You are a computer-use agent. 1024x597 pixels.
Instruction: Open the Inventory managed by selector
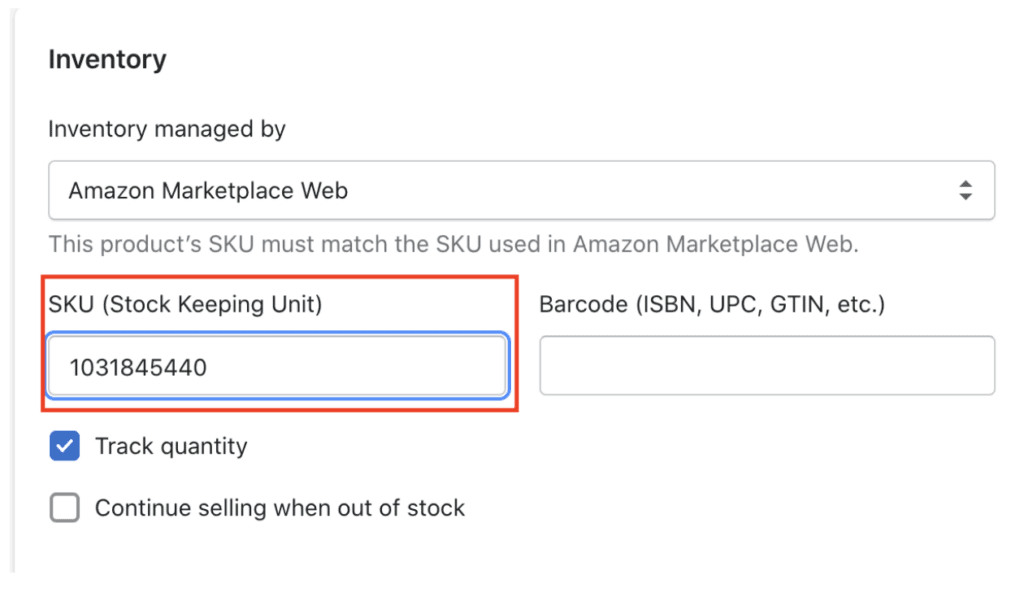coord(521,190)
